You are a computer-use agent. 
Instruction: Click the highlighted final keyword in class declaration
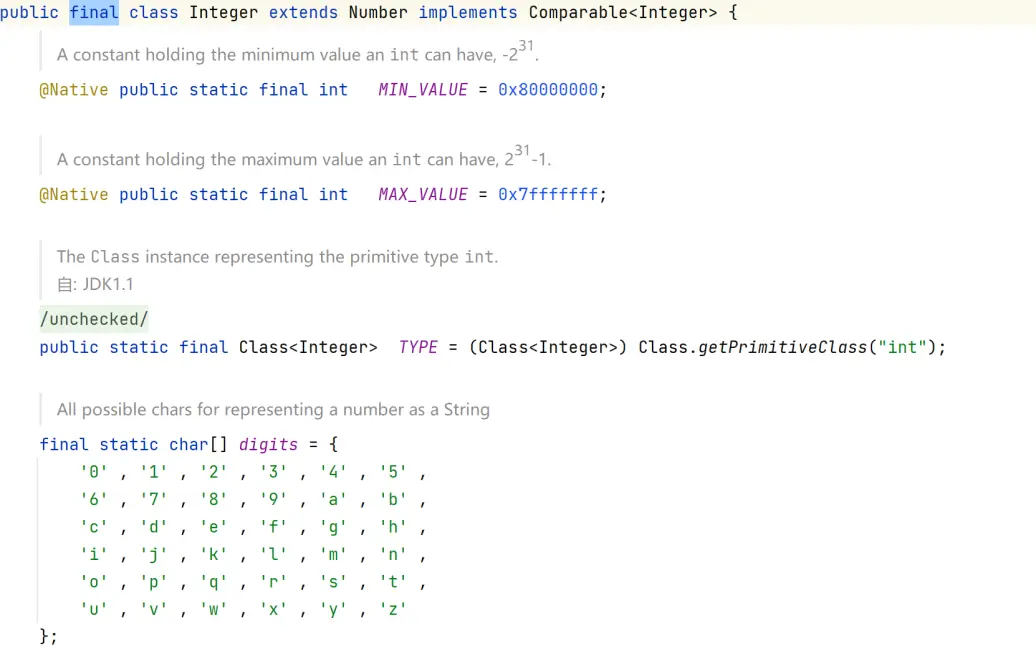[x=94, y=13]
